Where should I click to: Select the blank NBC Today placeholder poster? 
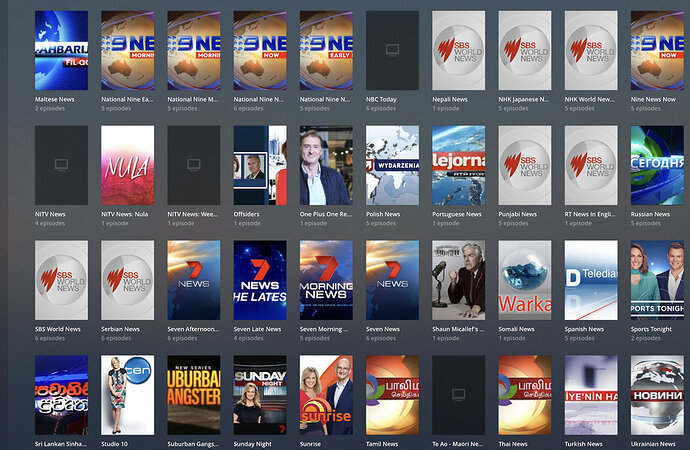click(x=393, y=51)
